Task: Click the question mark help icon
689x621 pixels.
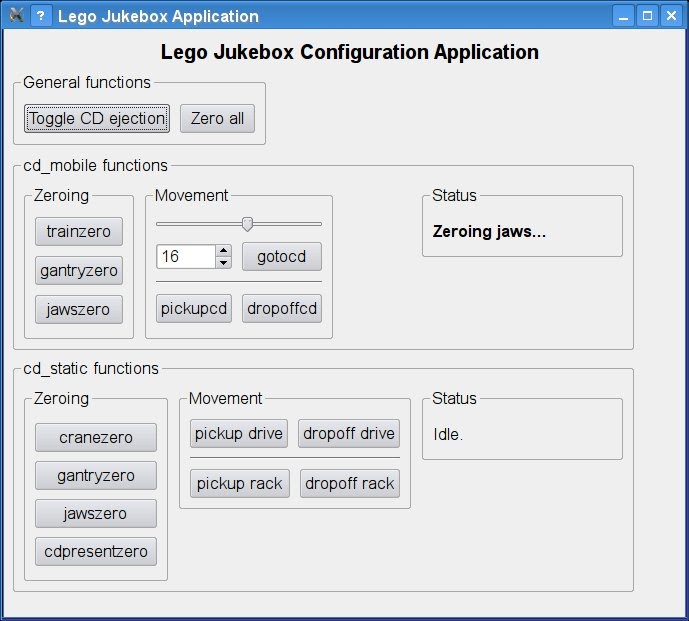Action: (x=40, y=16)
